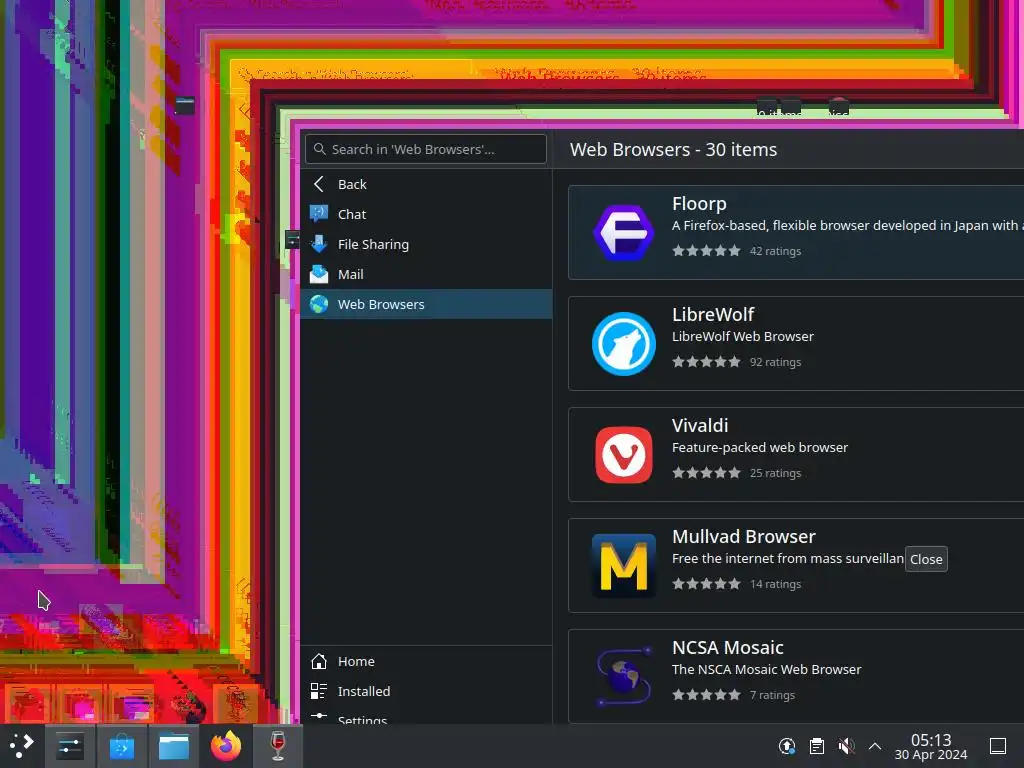Select the Web Browsers category
The width and height of the screenshot is (1024, 768).
426,304
